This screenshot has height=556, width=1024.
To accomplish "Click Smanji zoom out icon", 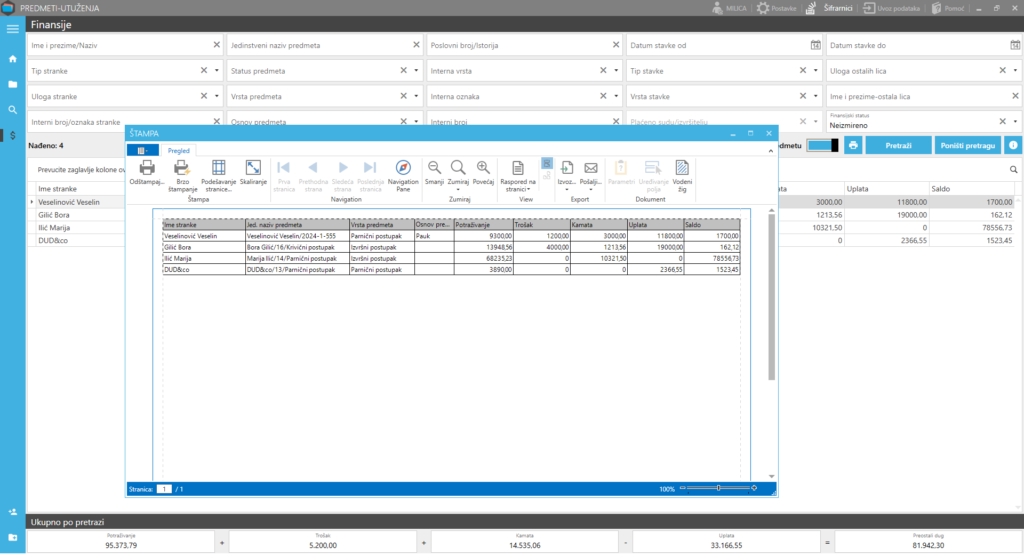I will [434, 170].
